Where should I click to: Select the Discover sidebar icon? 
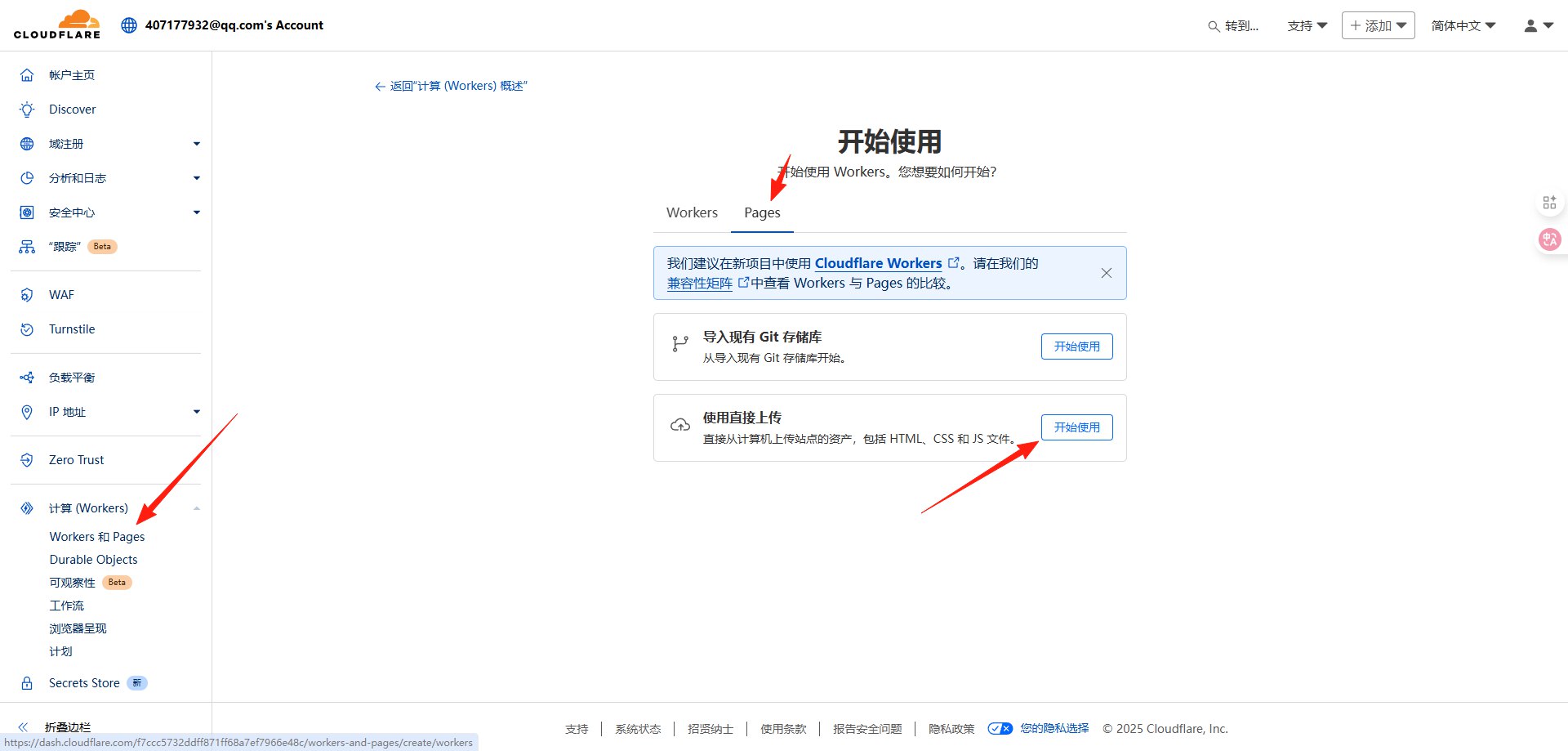[x=27, y=109]
